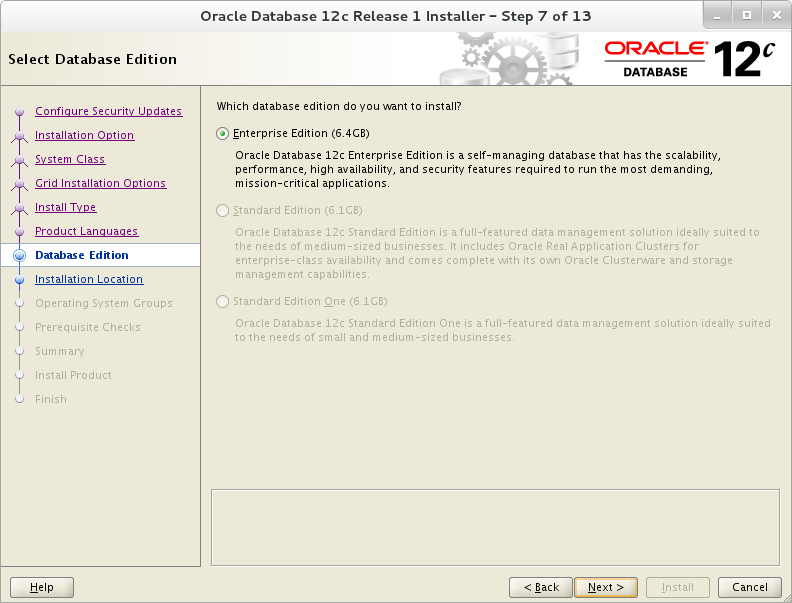The height and width of the screenshot is (603, 792).
Task: Click Product Languages step bullet
Action: click(20, 232)
